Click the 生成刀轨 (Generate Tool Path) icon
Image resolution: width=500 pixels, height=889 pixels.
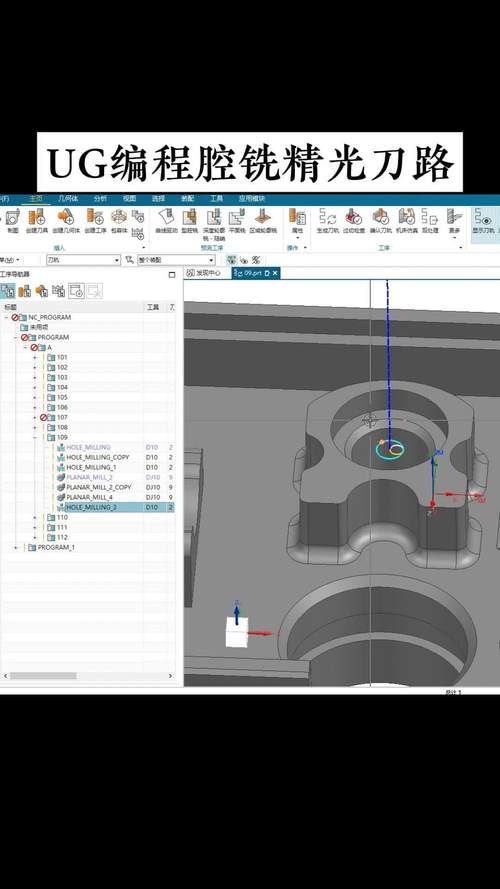point(327,217)
